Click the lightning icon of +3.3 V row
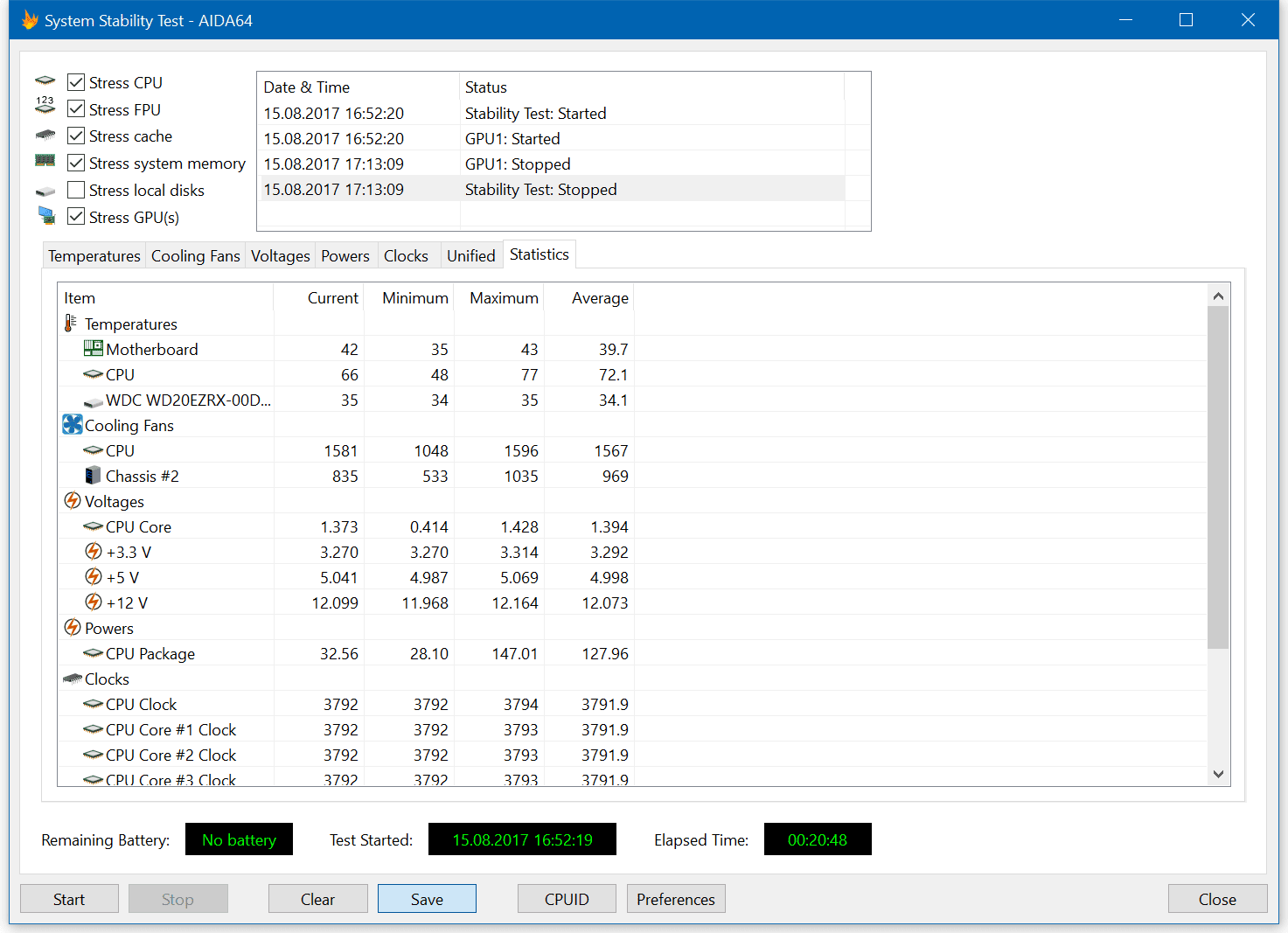The height and width of the screenshot is (933, 1288). 94,551
